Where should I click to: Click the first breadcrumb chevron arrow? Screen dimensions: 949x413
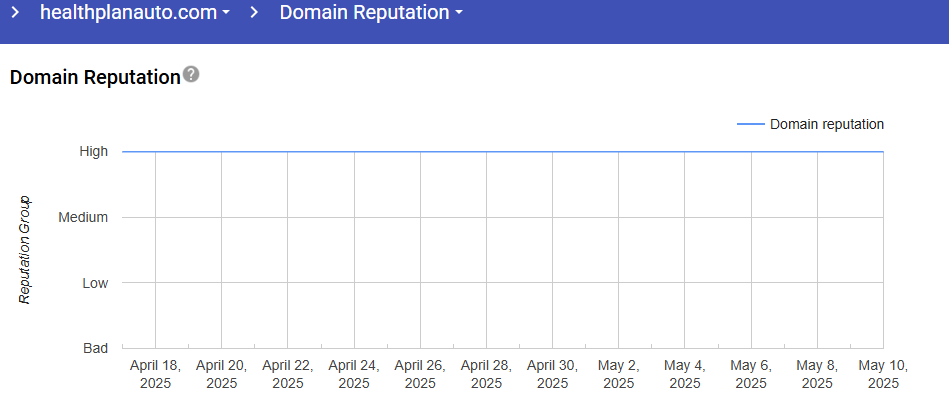[16, 13]
